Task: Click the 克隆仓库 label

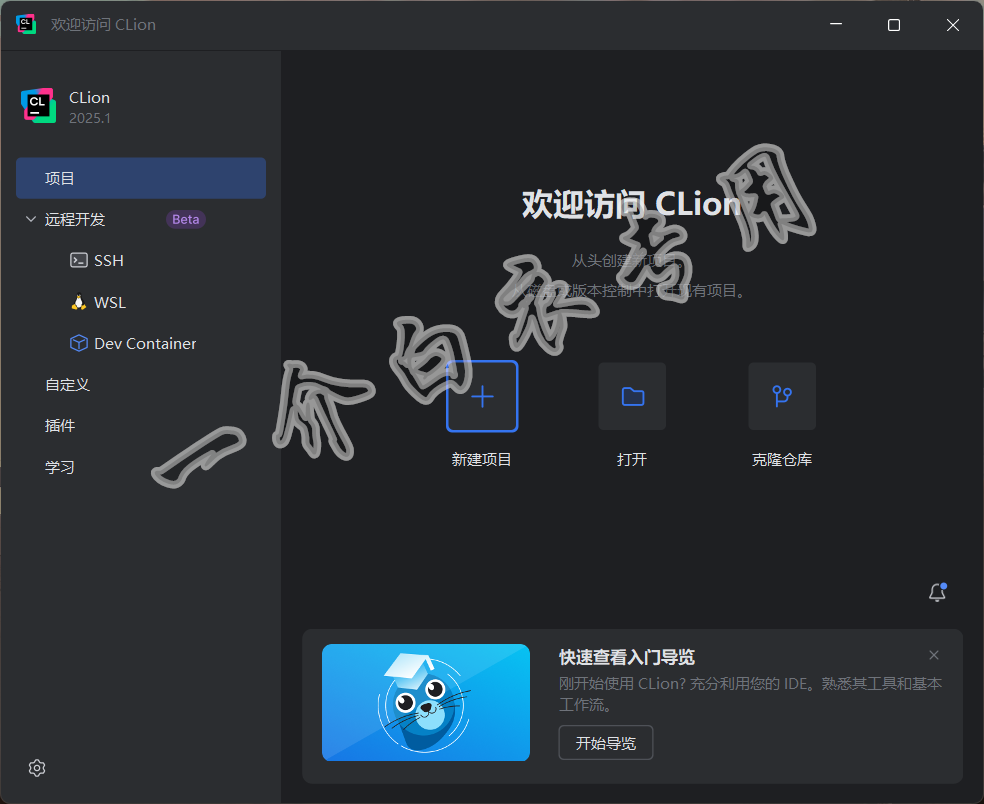Action: tap(782, 459)
